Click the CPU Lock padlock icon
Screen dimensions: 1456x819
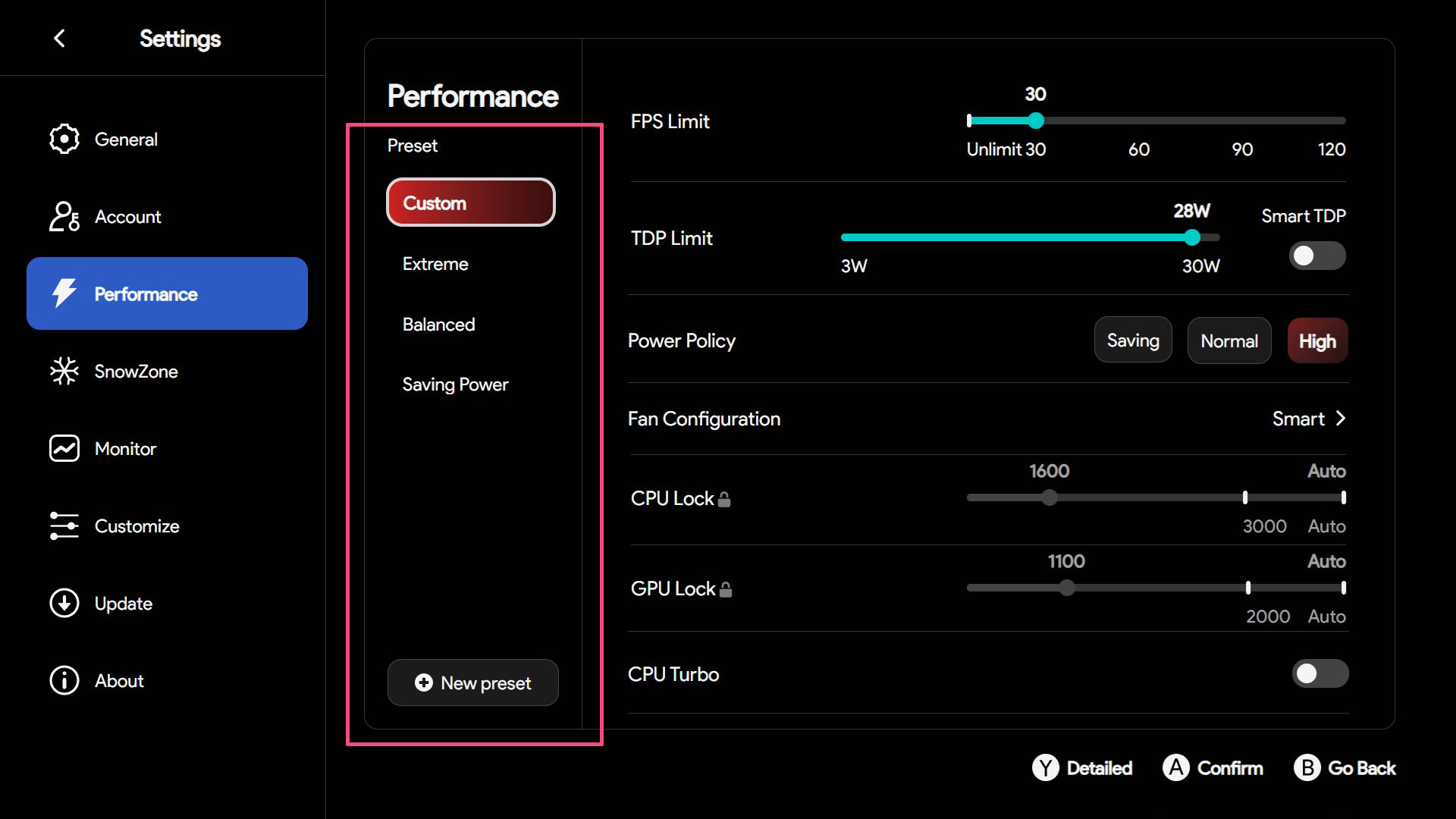point(724,499)
